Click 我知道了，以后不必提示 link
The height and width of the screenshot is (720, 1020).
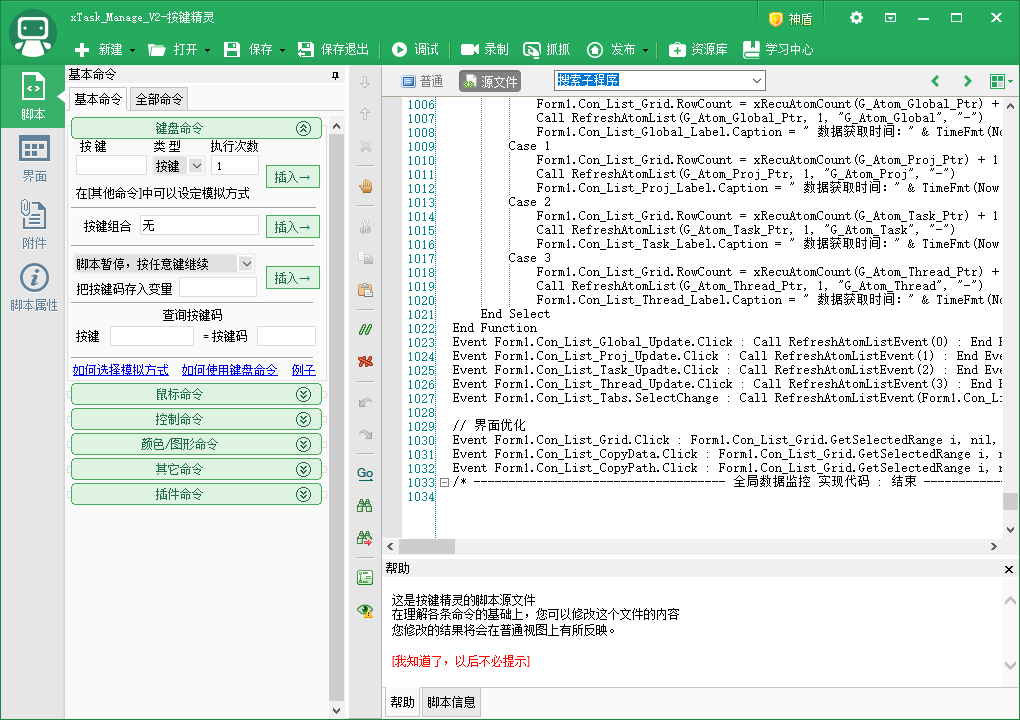[461, 661]
